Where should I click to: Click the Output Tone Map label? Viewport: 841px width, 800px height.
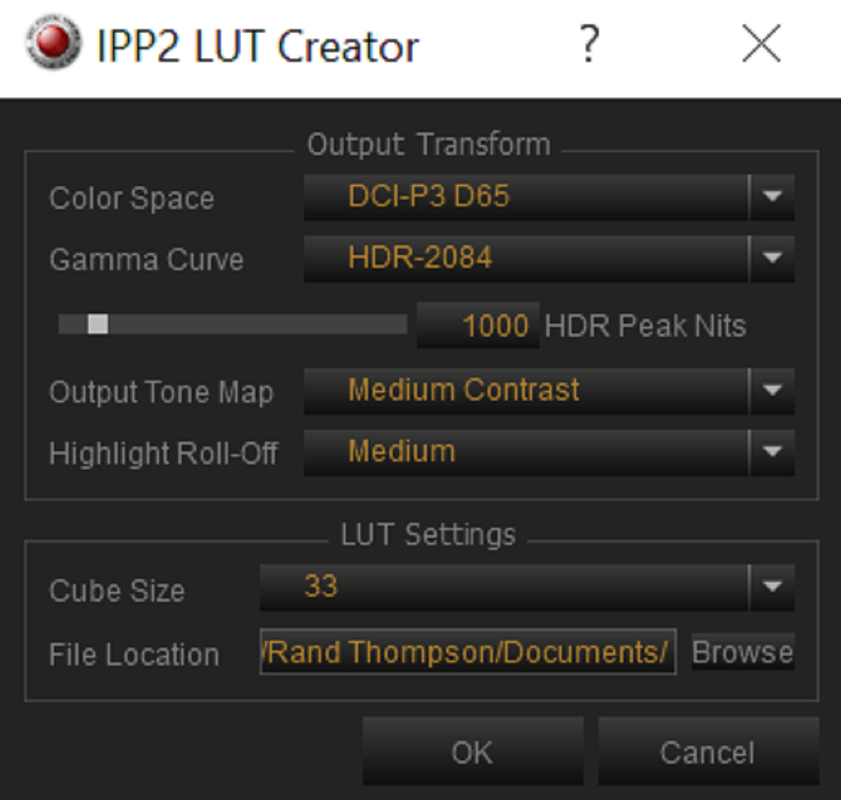tap(161, 392)
